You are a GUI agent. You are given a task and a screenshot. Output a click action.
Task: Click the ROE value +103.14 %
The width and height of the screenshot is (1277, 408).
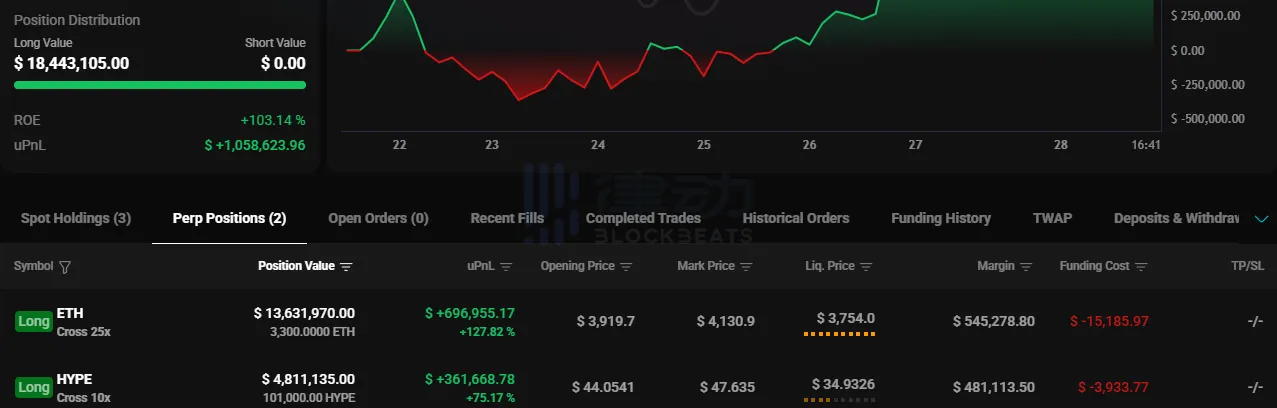pyautogui.click(x=273, y=120)
